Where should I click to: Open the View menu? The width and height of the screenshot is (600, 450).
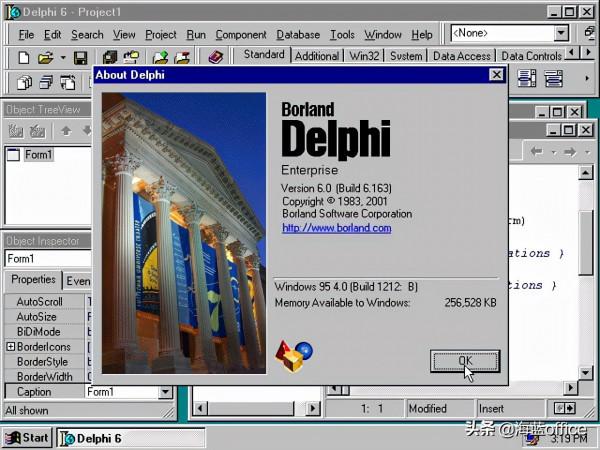tap(124, 35)
